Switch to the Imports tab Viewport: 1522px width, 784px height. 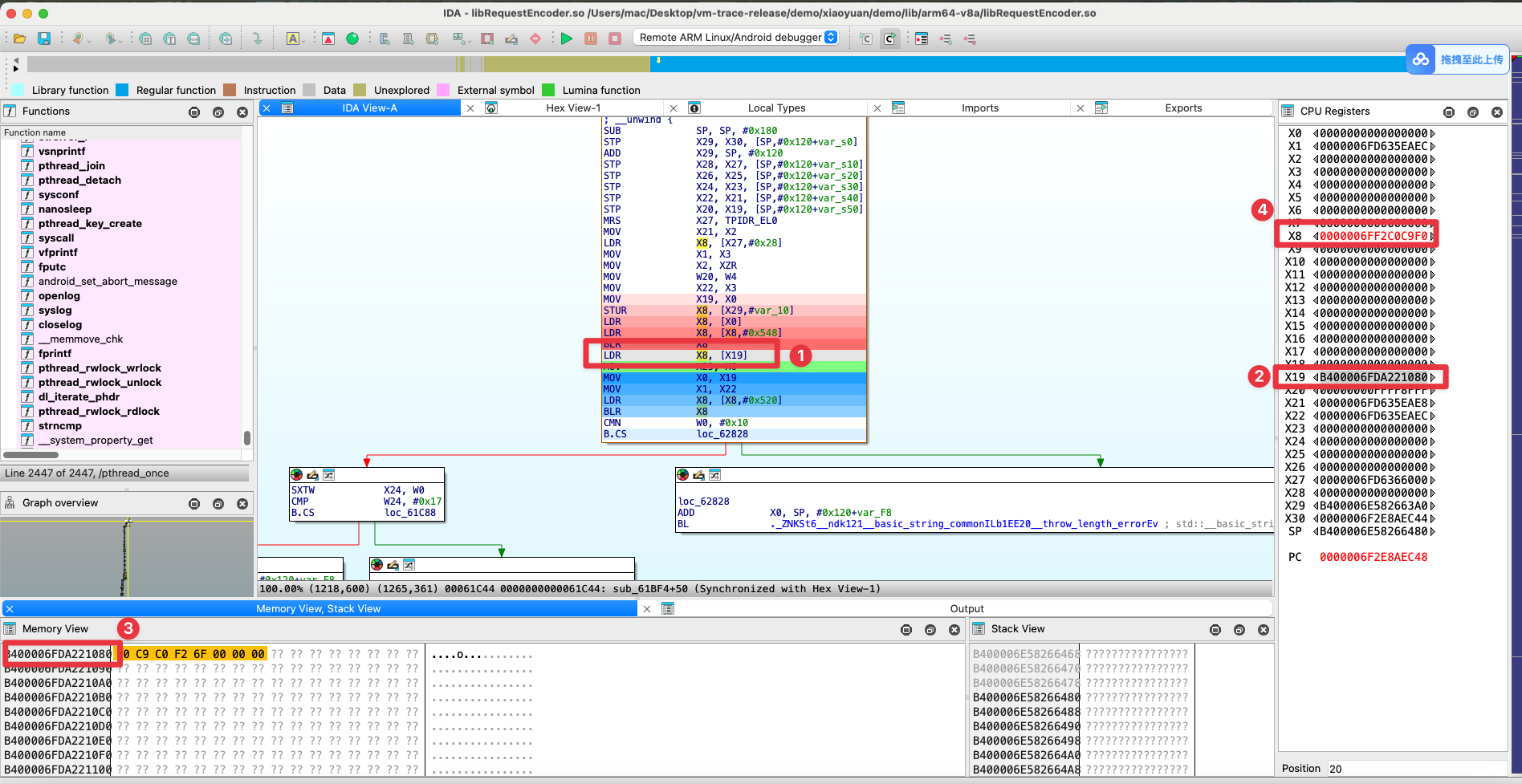[979, 108]
